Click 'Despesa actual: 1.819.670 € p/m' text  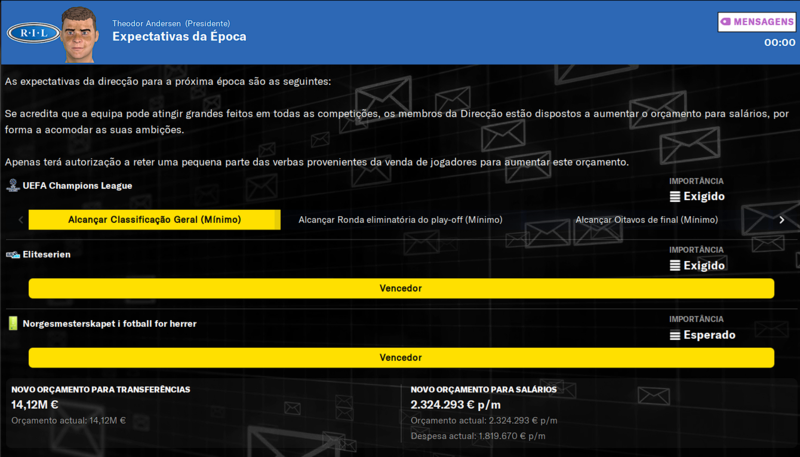[x=478, y=436]
